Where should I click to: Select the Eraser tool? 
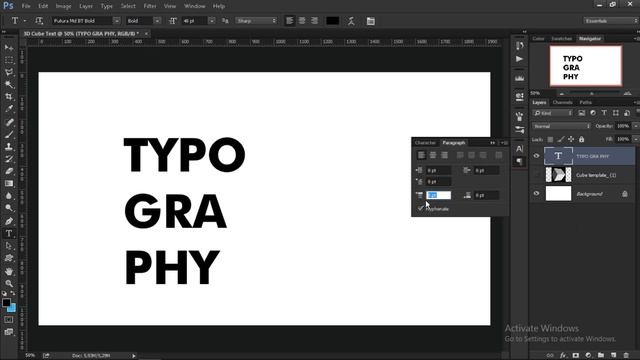(x=9, y=171)
